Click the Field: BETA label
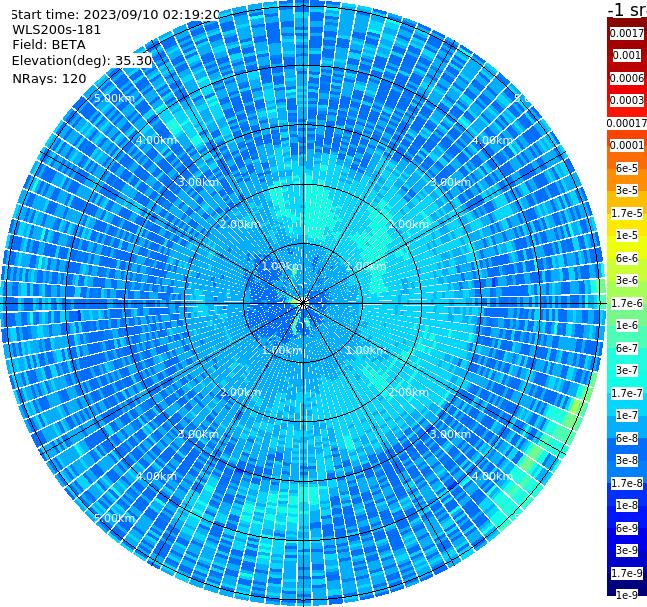 point(49,45)
